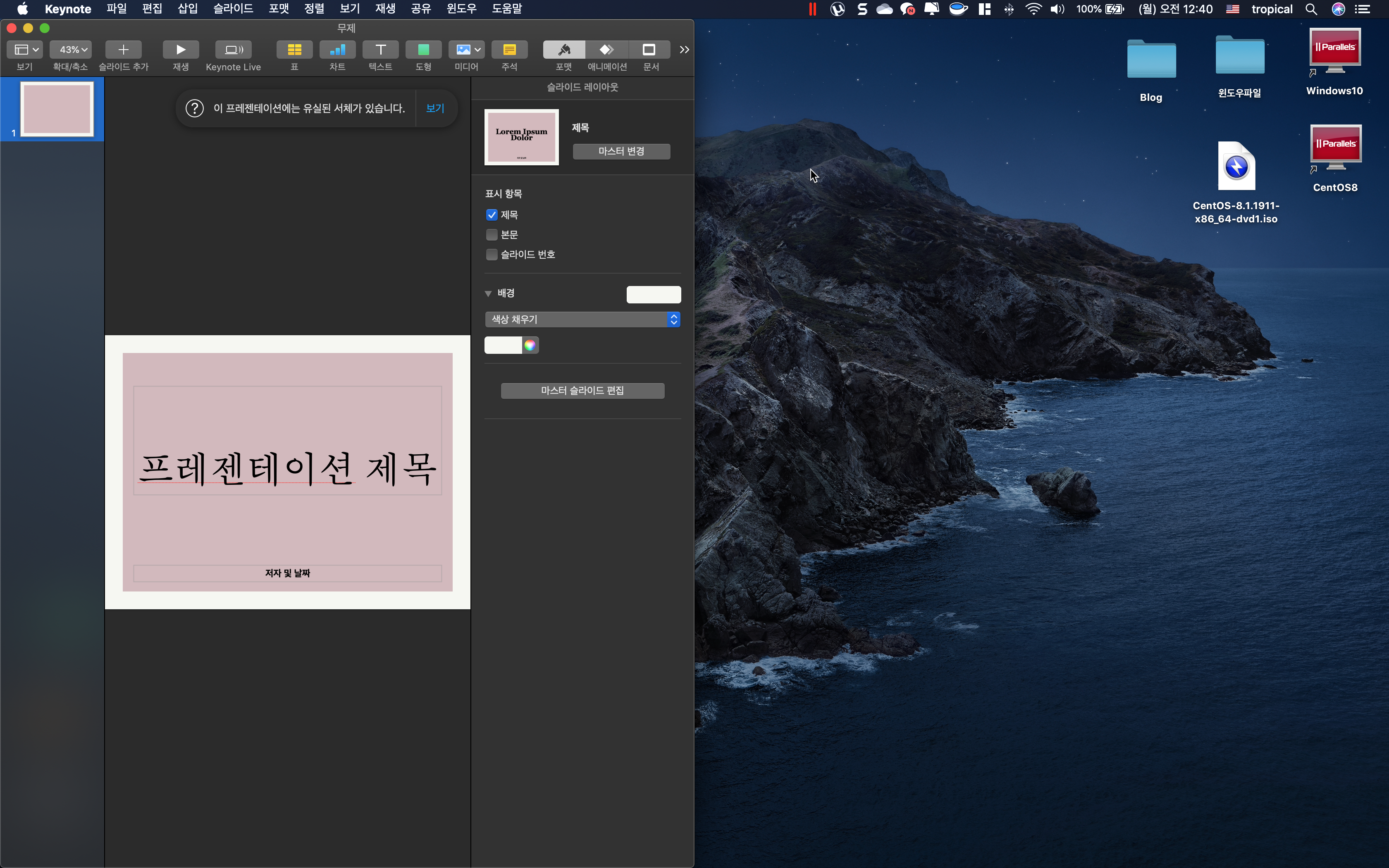
Task: Switch to the 애니메이션 inspector tab
Action: (x=607, y=50)
